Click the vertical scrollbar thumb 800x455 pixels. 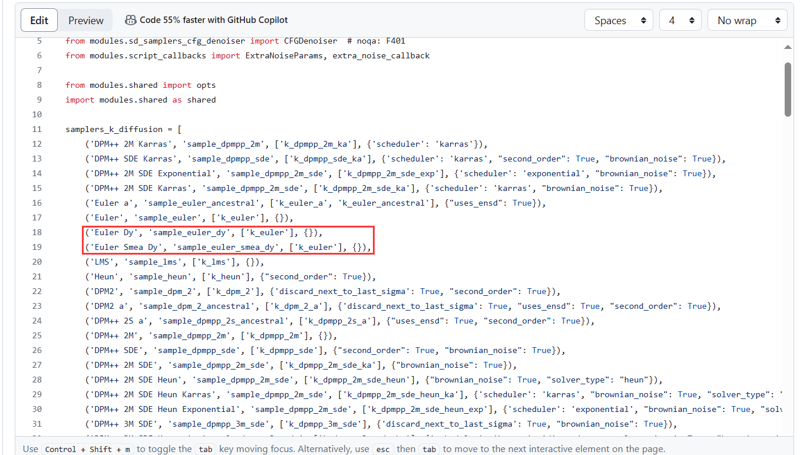coord(788,90)
